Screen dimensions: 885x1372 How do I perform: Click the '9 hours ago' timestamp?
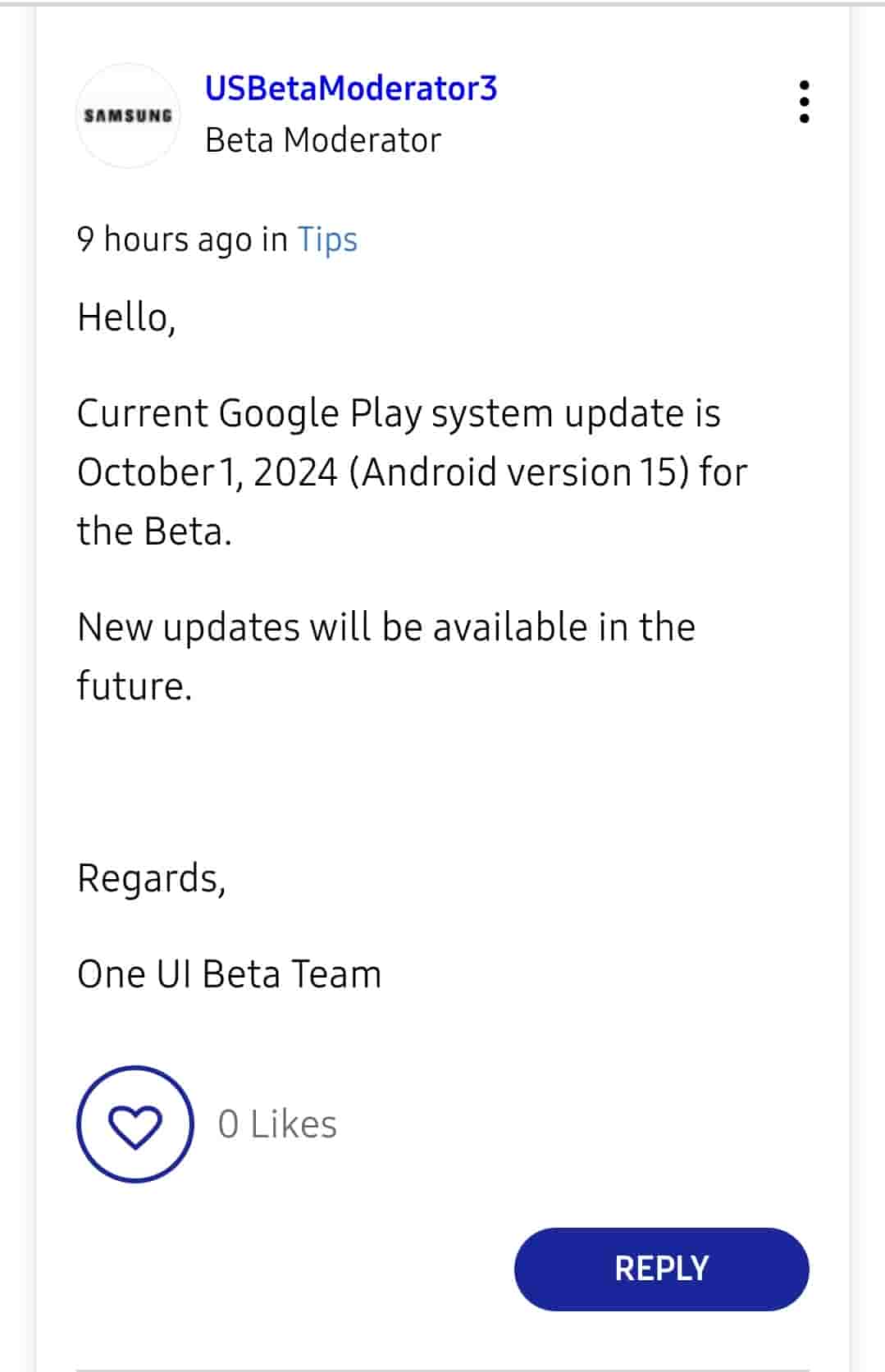165,239
